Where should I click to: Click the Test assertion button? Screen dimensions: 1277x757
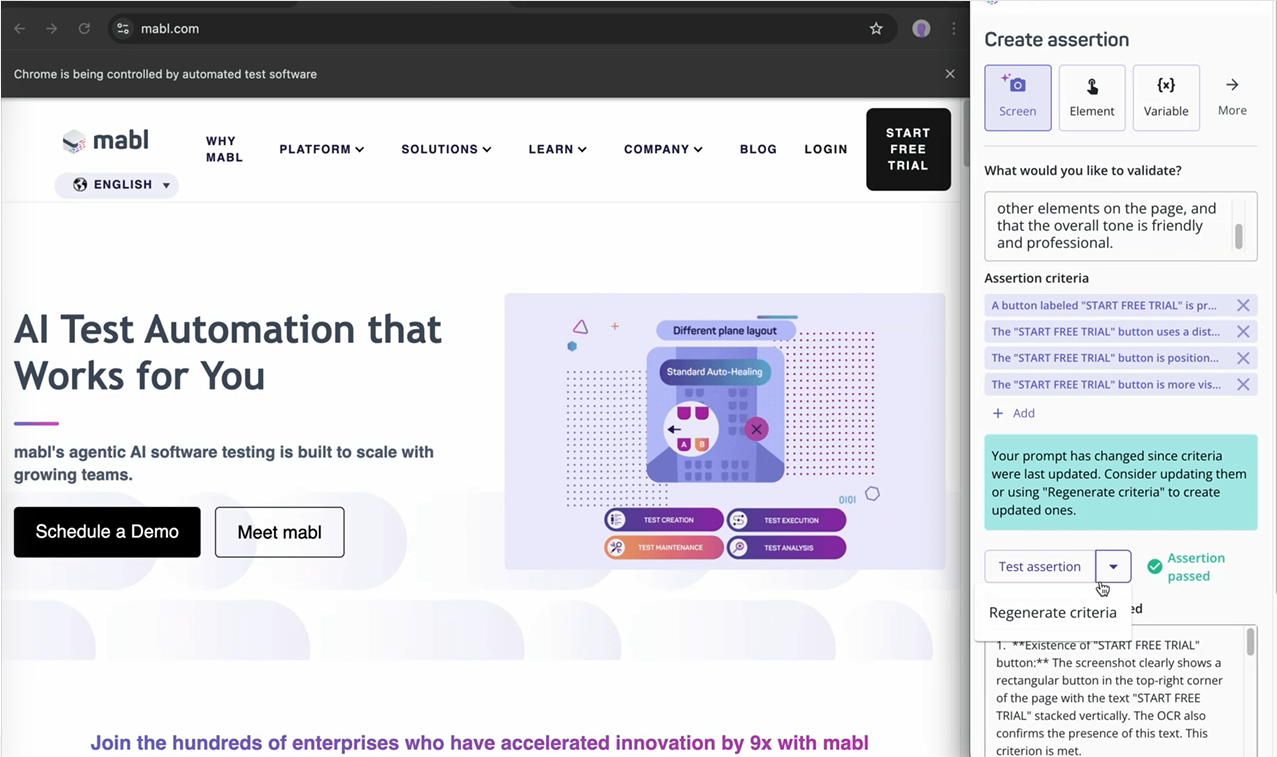(x=1039, y=566)
